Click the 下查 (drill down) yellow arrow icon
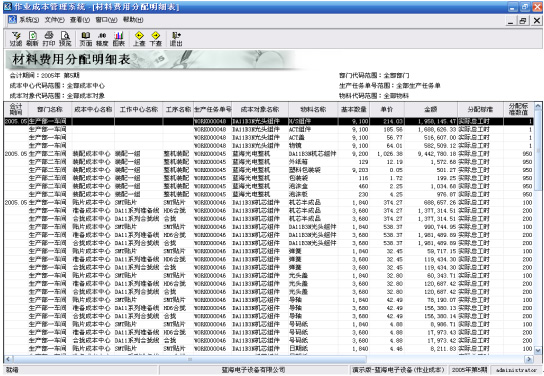 (156, 39)
